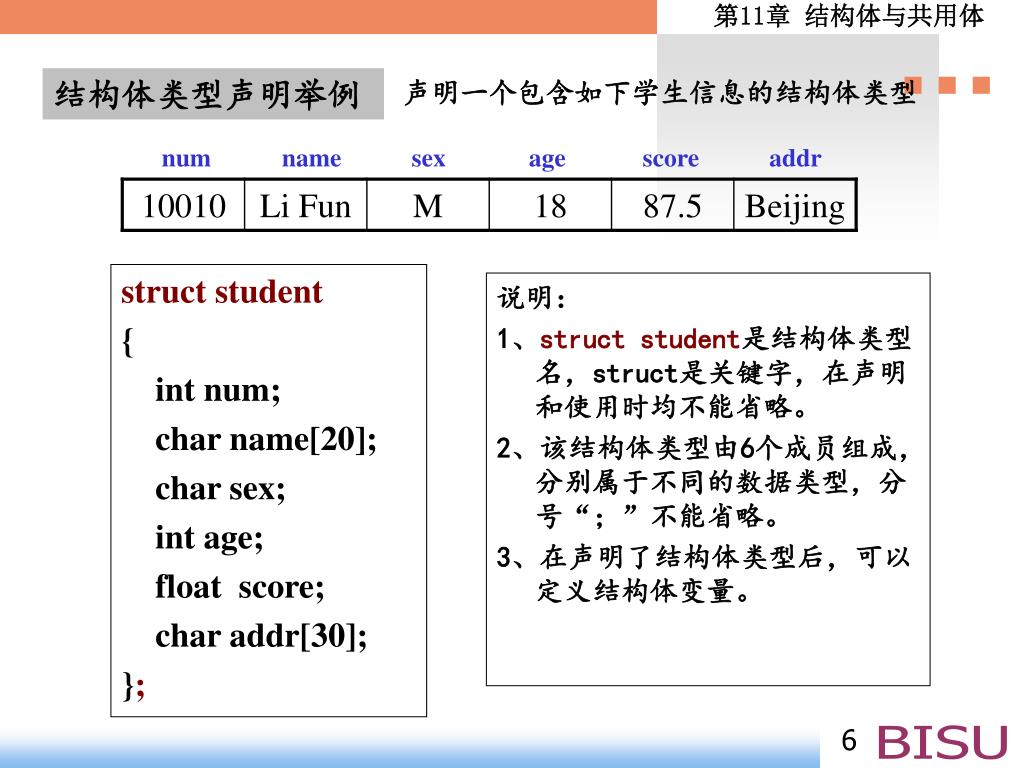This screenshot has height=768, width=1024.
Task: Click the BISU logo
Action: pyautogui.click(x=942, y=743)
